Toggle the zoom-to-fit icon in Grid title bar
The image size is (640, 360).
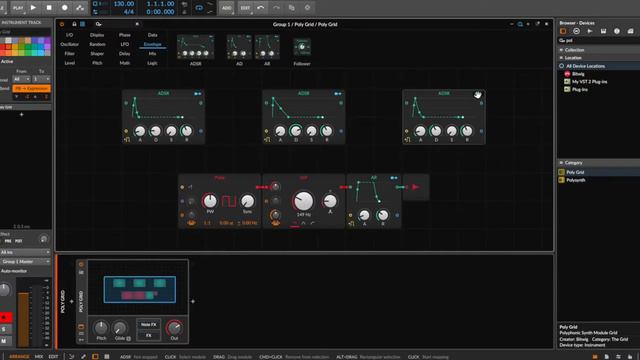point(520,24)
